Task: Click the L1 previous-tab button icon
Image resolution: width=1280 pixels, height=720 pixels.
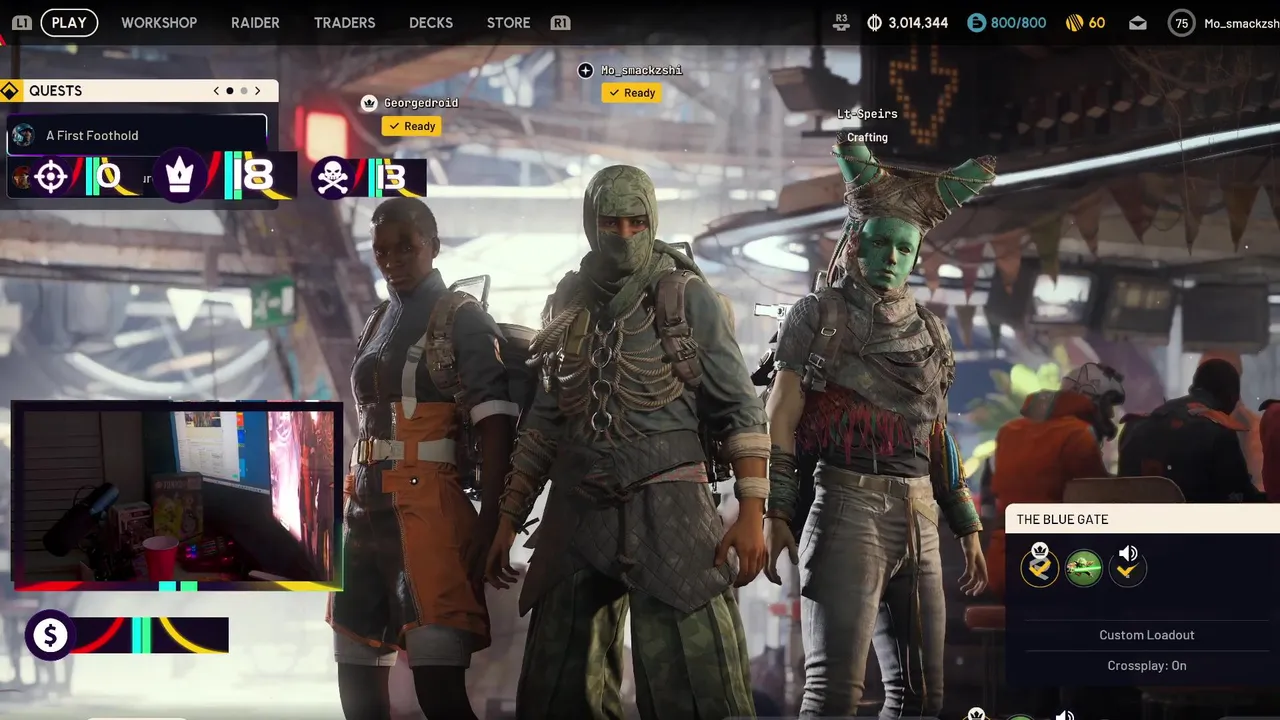Action: pyautogui.click(x=22, y=22)
